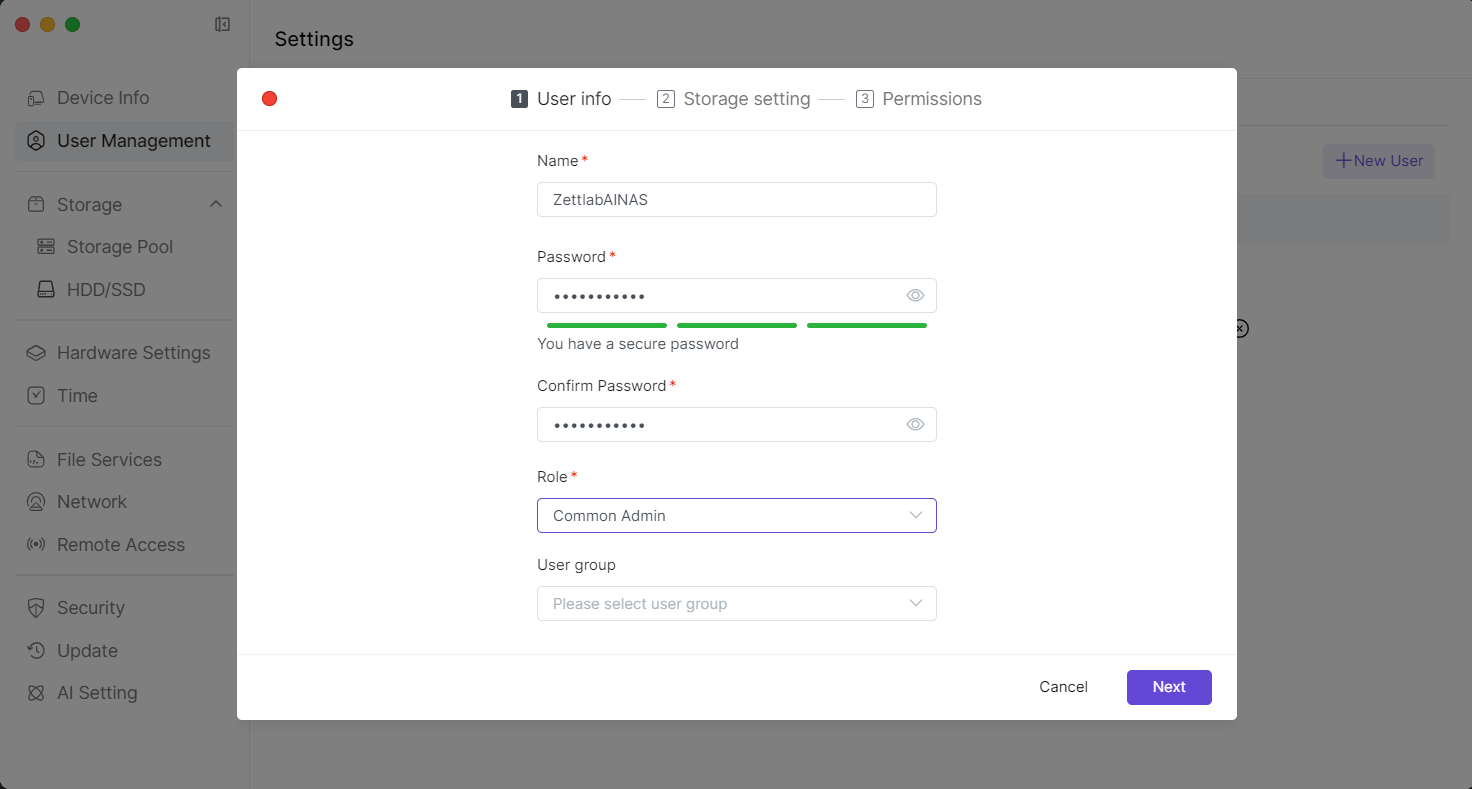This screenshot has height=789, width=1472.
Task: Go to the Permissions step
Action: pyautogui.click(x=919, y=99)
